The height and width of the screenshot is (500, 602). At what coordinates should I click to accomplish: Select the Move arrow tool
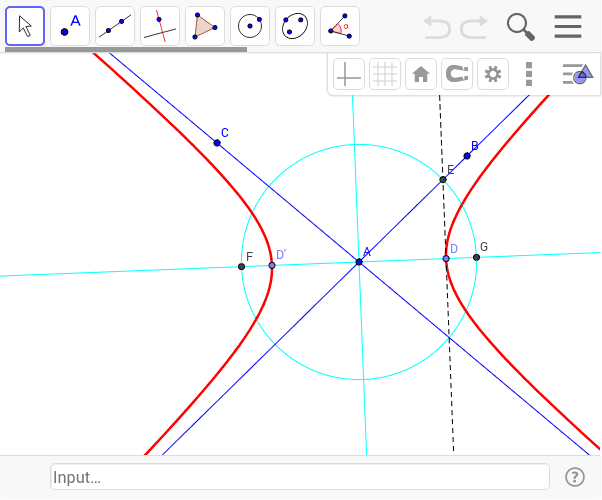click(25, 26)
